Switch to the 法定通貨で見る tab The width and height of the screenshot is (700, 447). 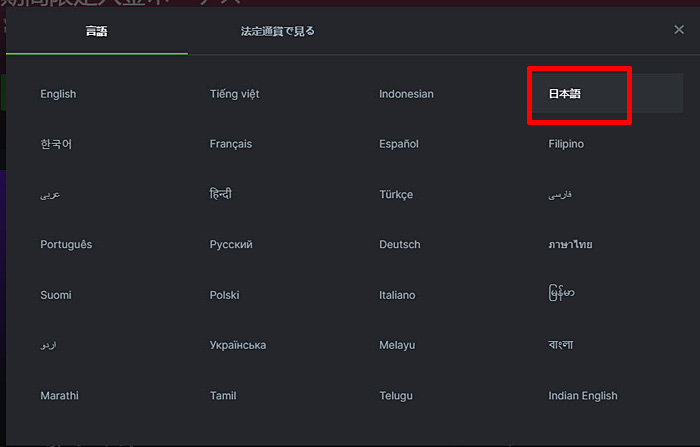coord(278,31)
